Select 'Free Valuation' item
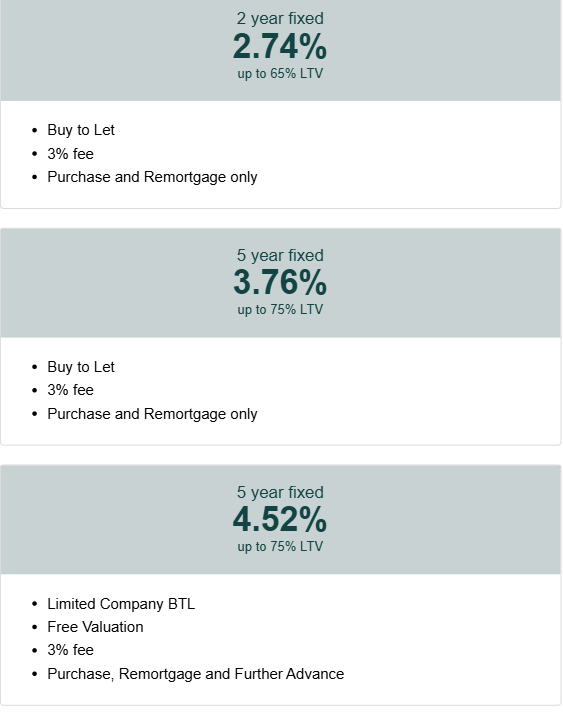 (95, 627)
